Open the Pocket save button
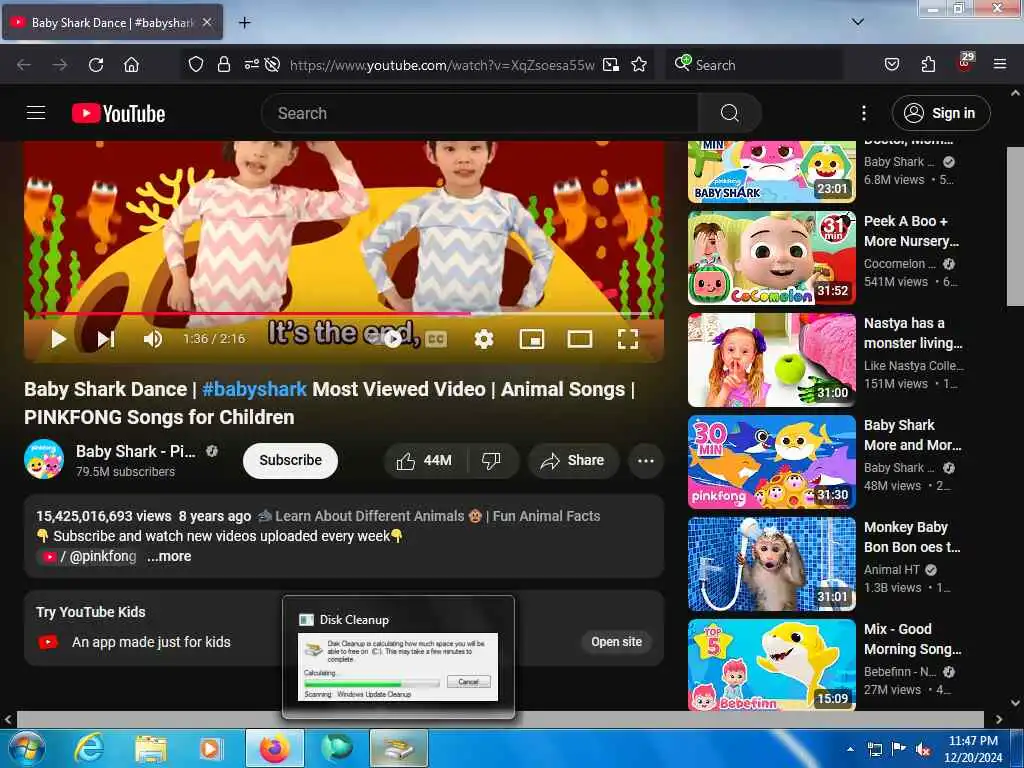Screen dimensions: 1024x768 [892, 64]
